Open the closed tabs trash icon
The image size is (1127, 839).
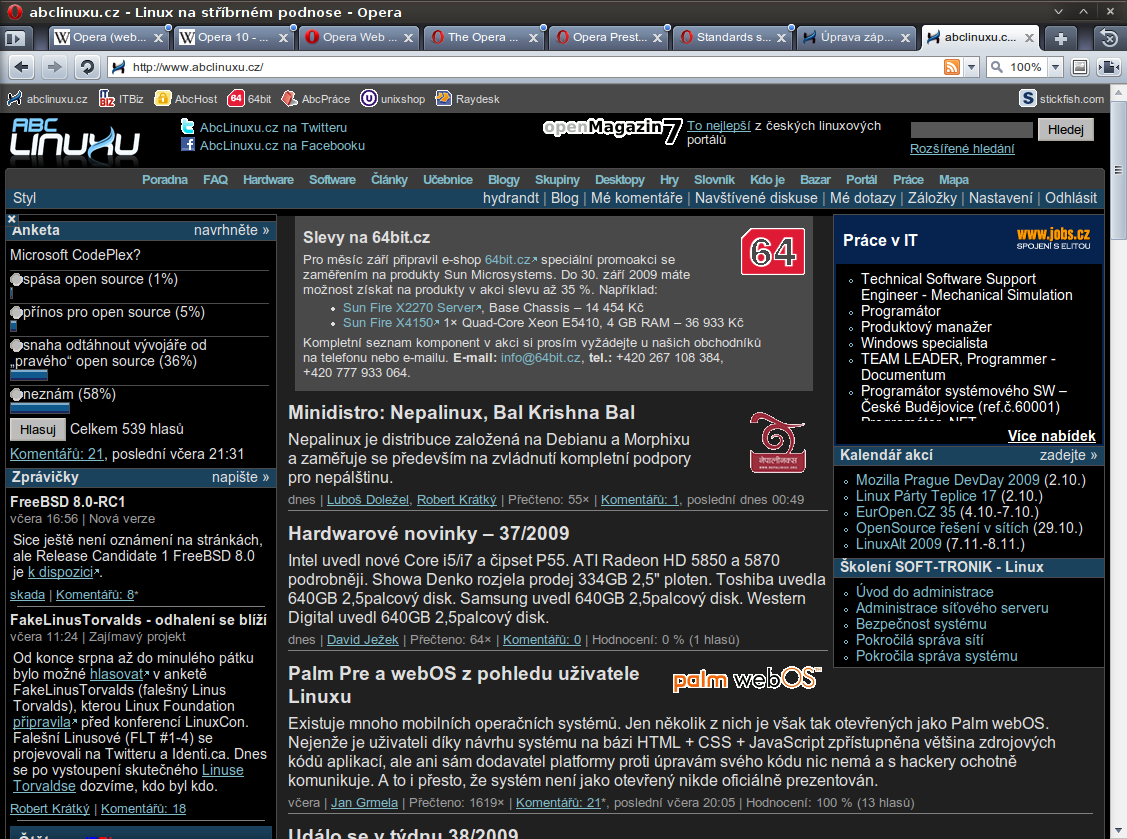click(x=1109, y=38)
